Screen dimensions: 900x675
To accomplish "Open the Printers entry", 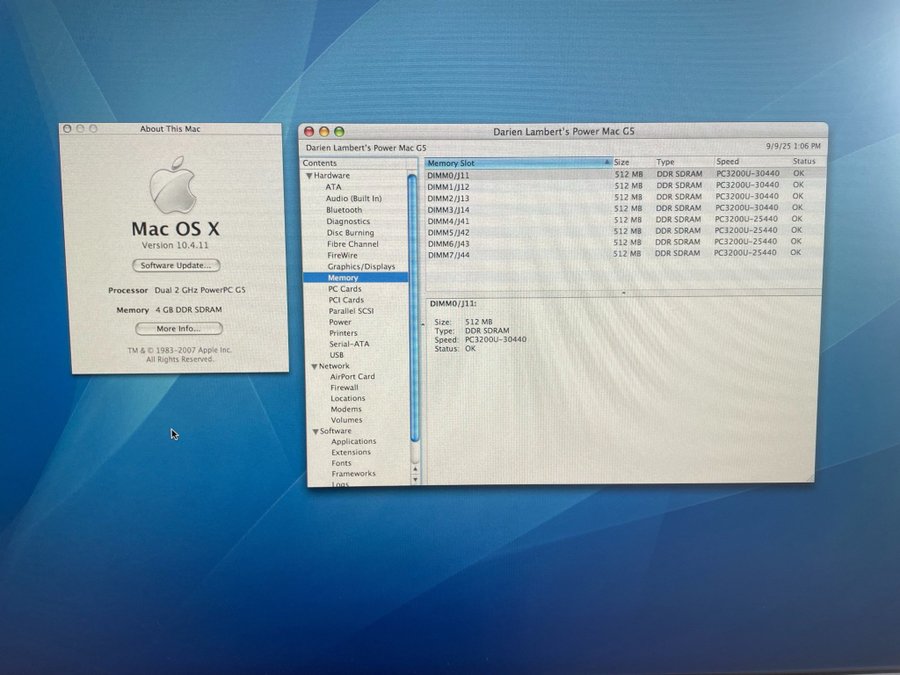I will click(343, 333).
